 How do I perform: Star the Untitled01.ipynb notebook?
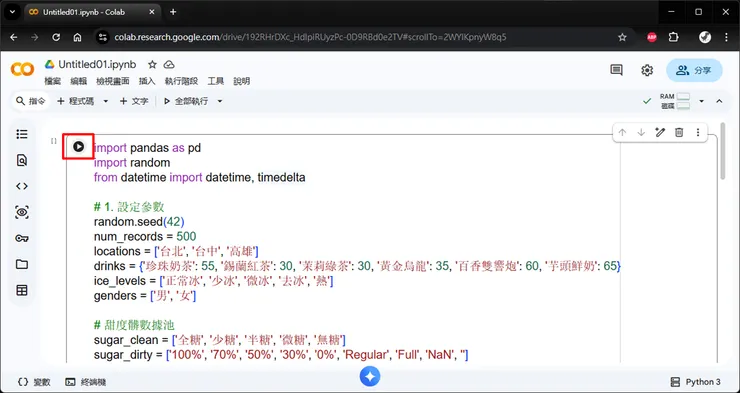(x=152, y=65)
